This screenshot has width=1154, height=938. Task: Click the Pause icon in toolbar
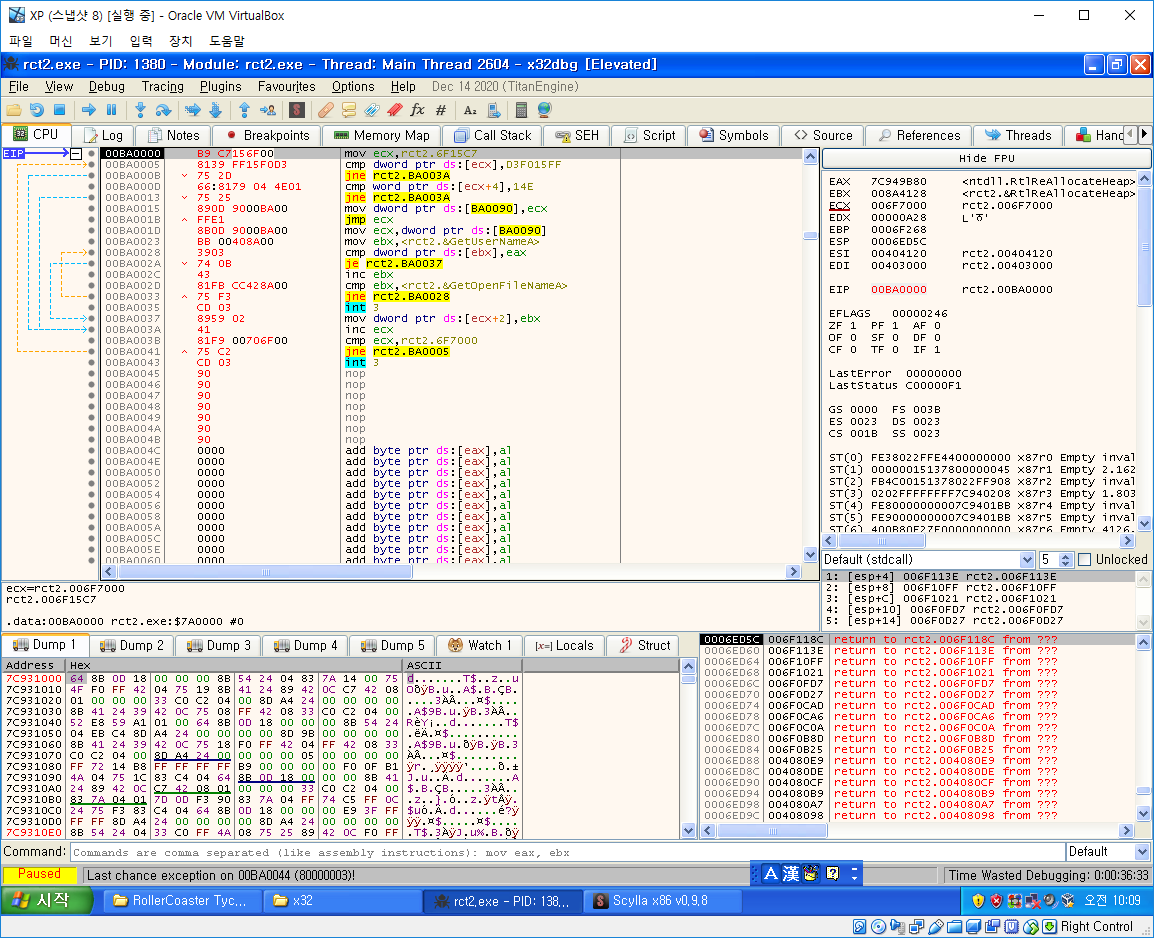(112, 110)
